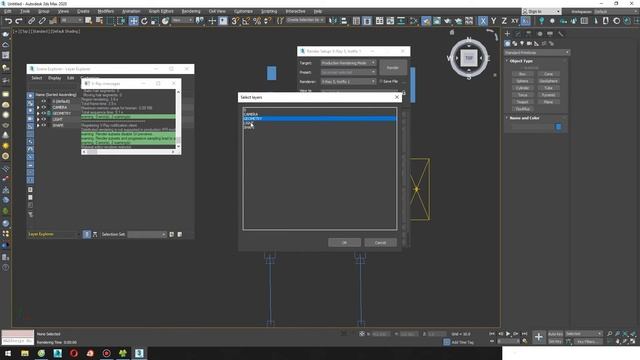640x360 pixels.
Task: Click the object color swatch in Name and Color
Action: coord(558,127)
